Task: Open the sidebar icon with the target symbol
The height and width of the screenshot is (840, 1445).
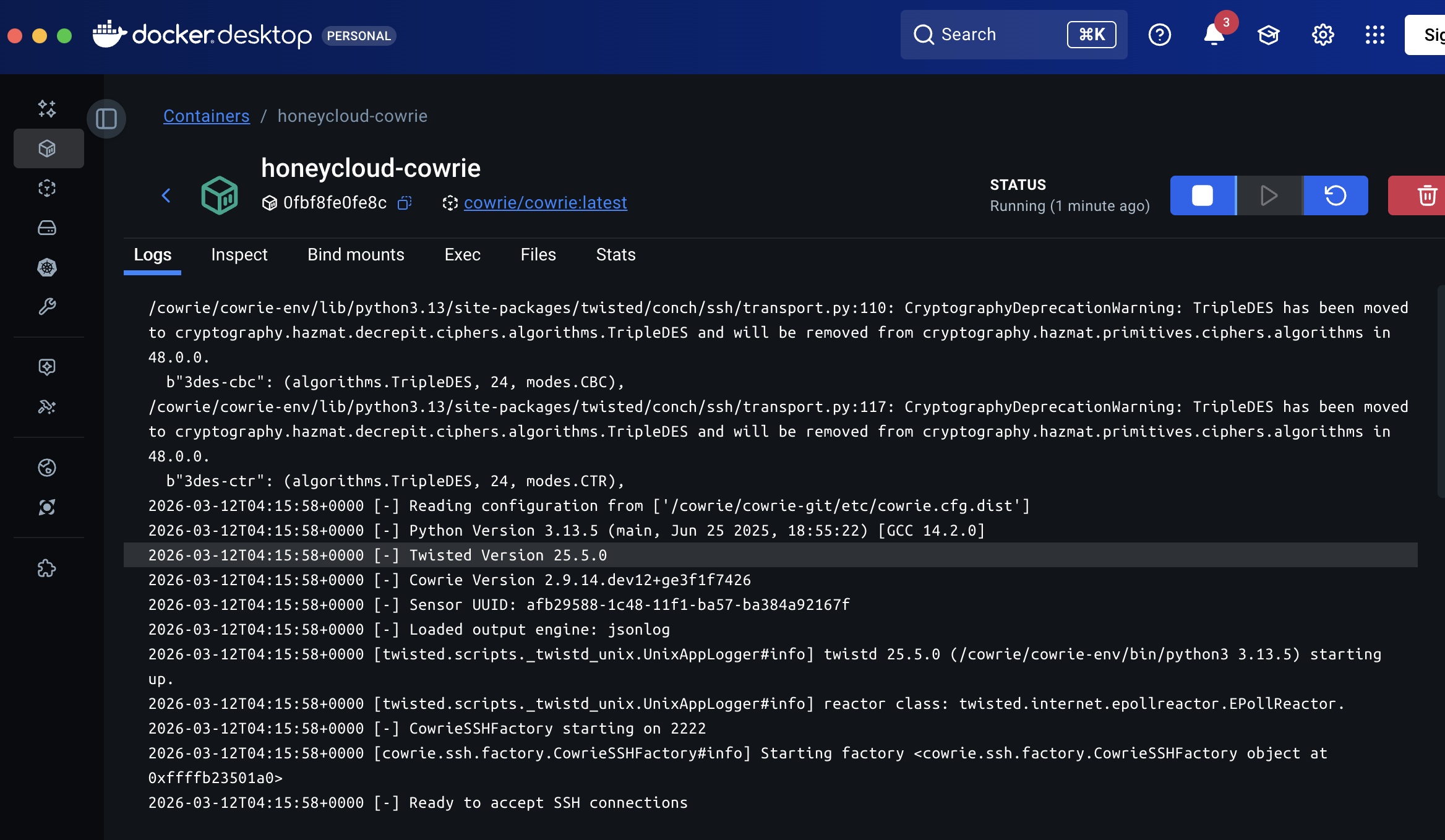Action: pyautogui.click(x=47, y=507)
